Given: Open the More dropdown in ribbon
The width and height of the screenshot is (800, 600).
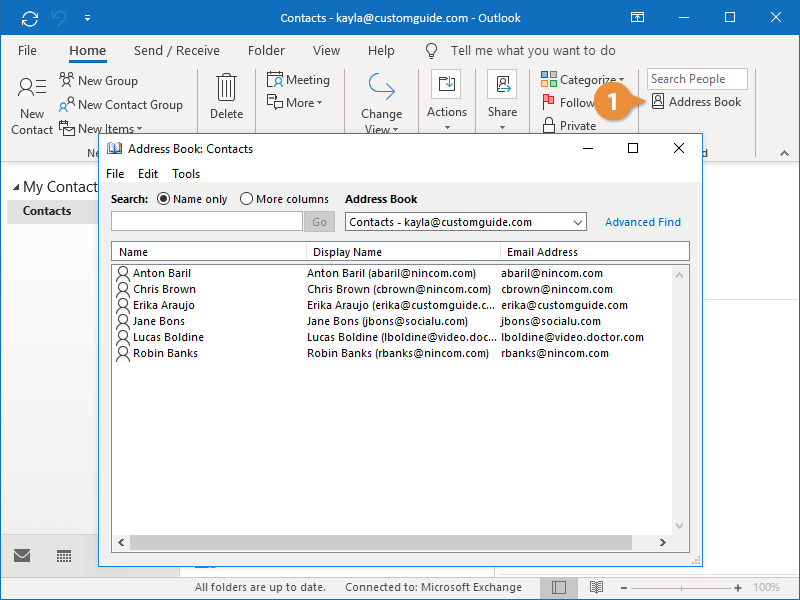Looking at the screenshot, I should tap(295, 103).
